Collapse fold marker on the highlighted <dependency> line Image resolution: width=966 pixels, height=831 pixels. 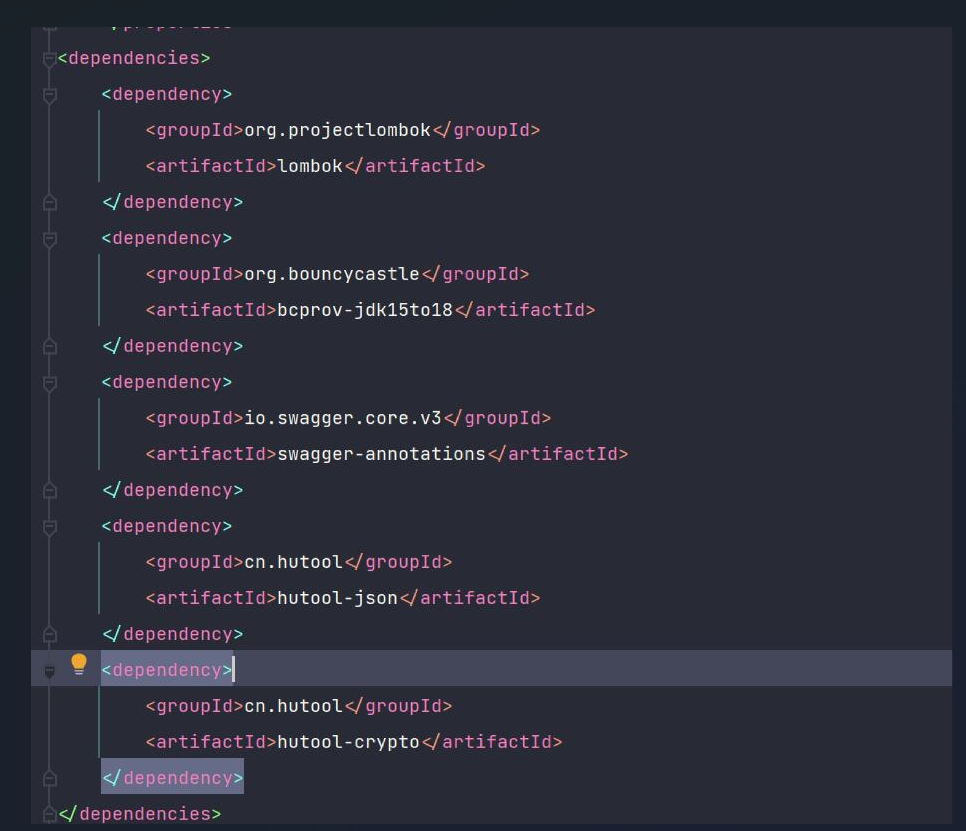tap(50, 671)
